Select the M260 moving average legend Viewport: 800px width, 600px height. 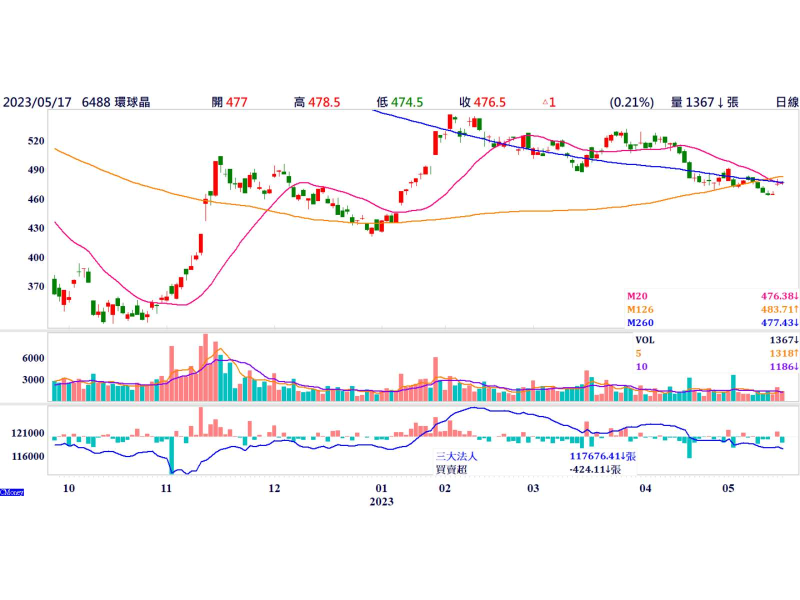pyautogui.click(x=642, y=323)
